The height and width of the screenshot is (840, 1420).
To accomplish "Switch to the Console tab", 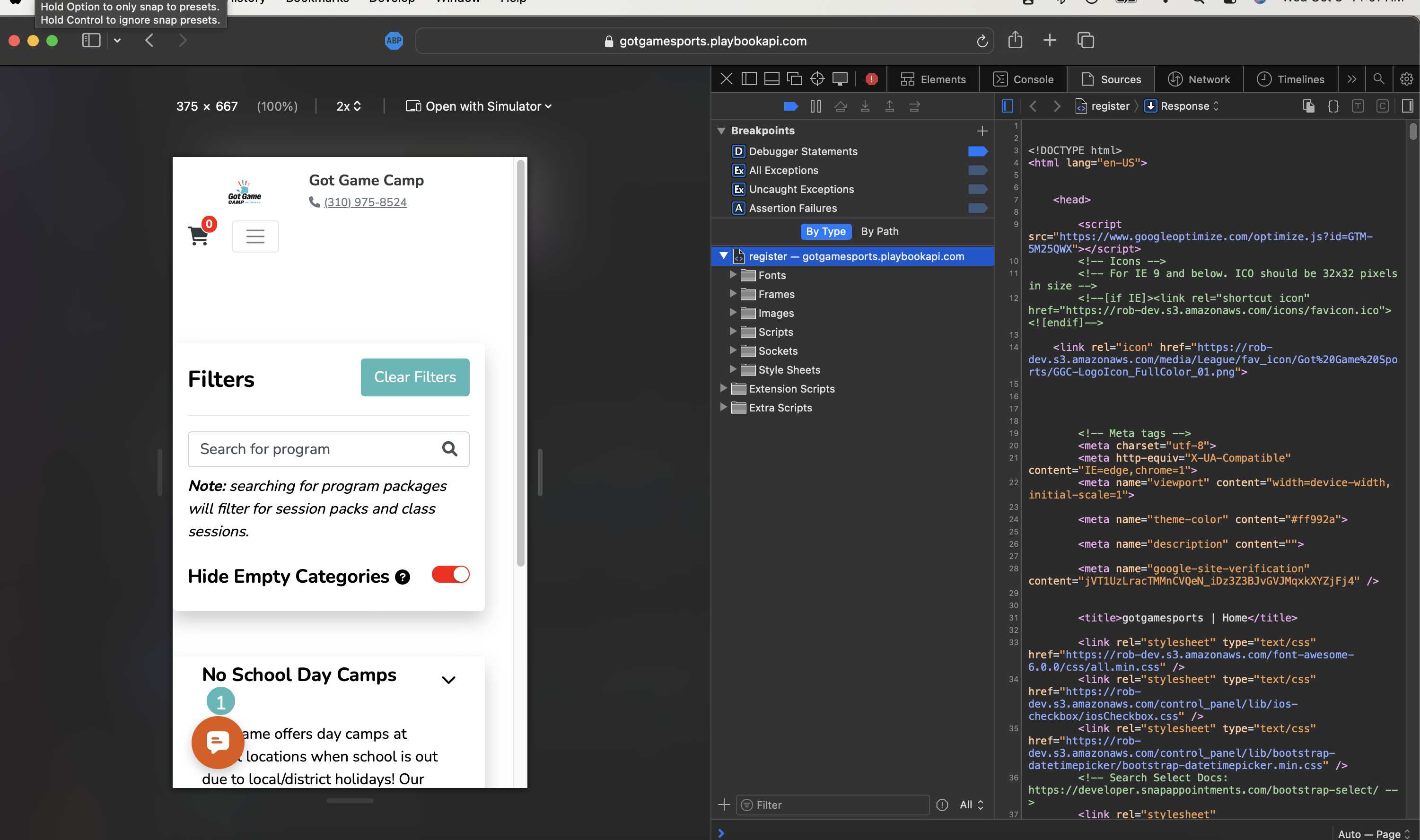I will (1023, 79).
